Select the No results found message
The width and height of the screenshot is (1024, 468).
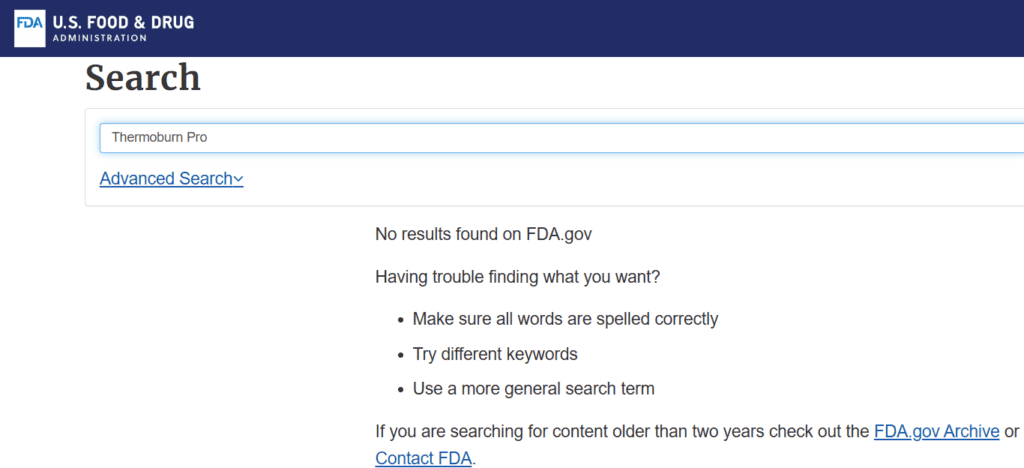coord(483,234)
